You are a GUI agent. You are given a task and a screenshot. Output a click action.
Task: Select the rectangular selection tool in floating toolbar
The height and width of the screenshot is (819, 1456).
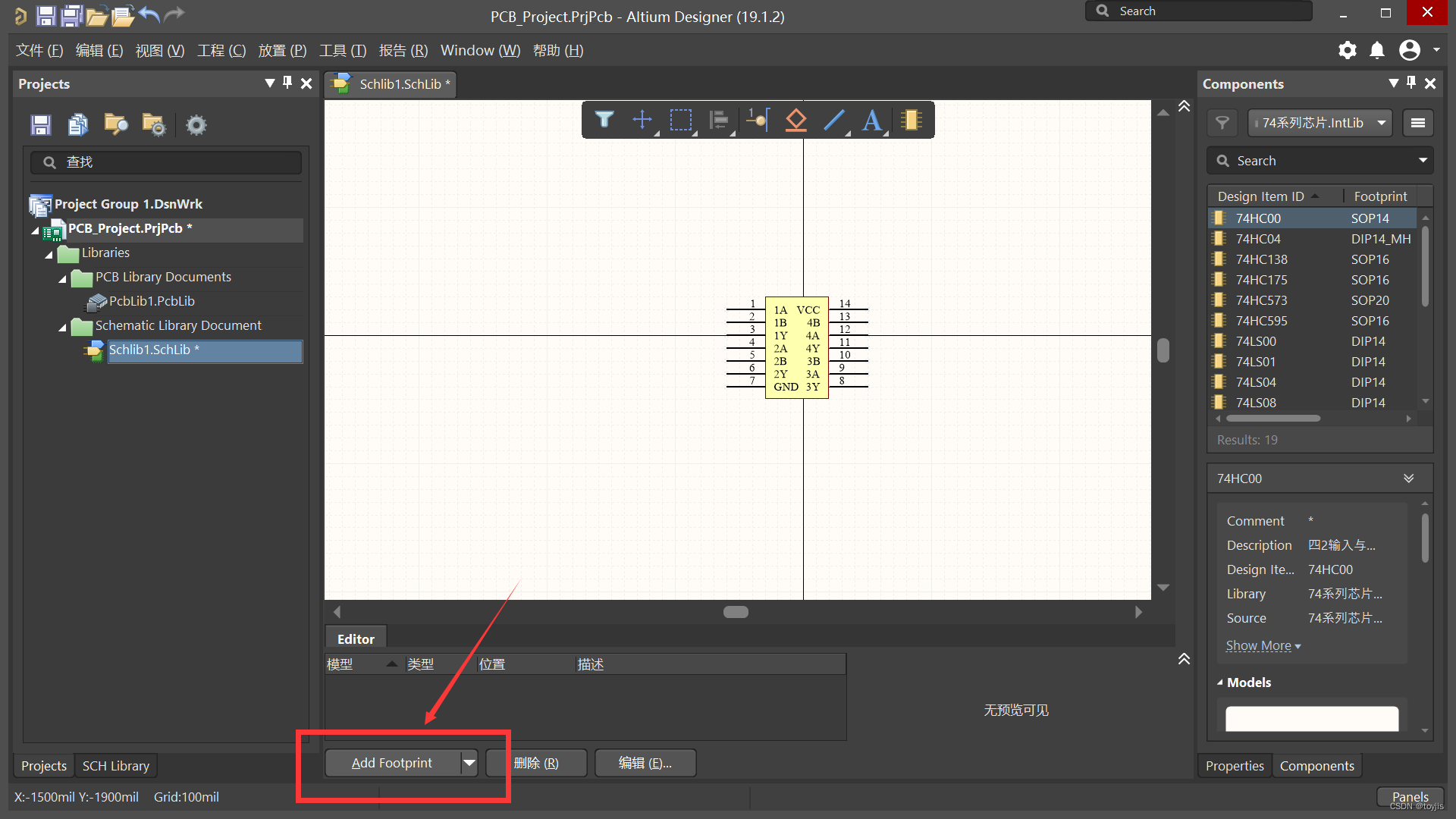click(680, 119)
